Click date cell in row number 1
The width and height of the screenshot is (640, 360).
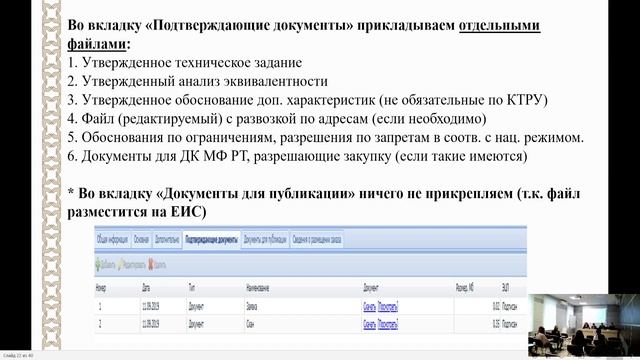tap(151, 307)
